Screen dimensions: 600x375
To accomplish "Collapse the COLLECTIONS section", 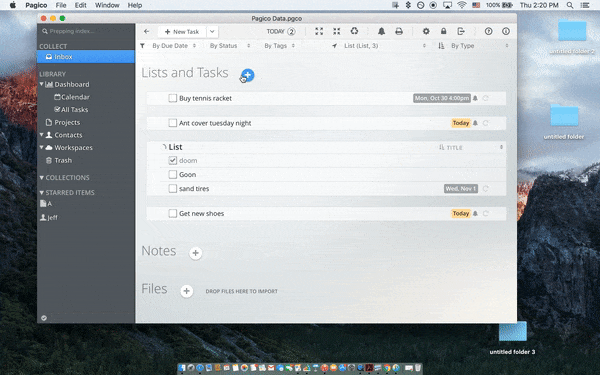I will coord(42,178).
